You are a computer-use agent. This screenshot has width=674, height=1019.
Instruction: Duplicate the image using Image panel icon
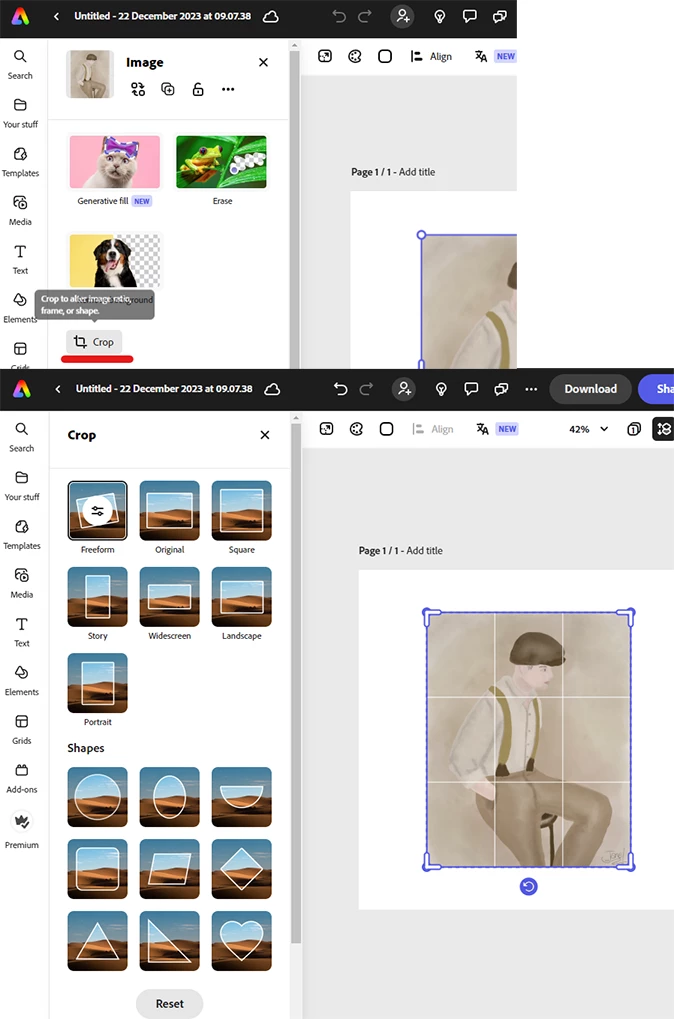click(x=168, y=90)
